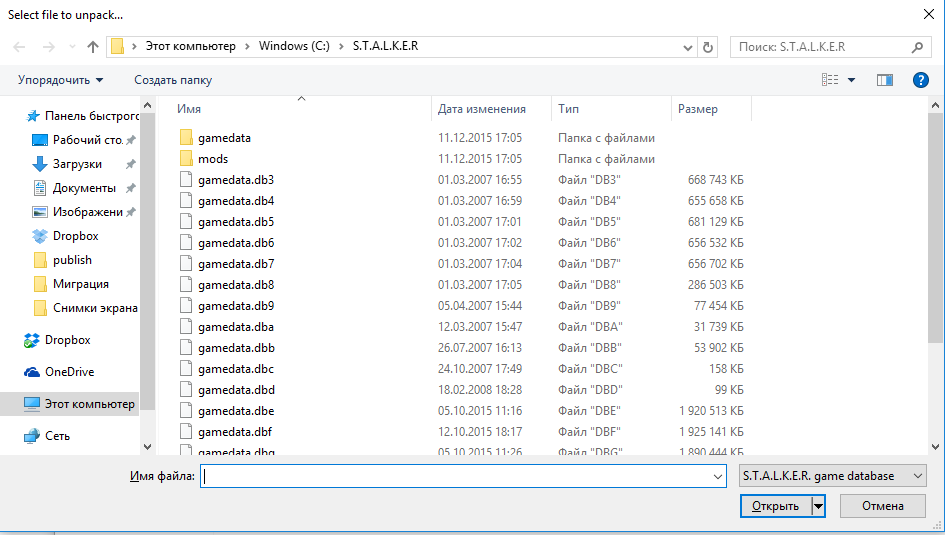
Task: Click date 05.04.2007 15:44
Action: click(x=480, y=306)
